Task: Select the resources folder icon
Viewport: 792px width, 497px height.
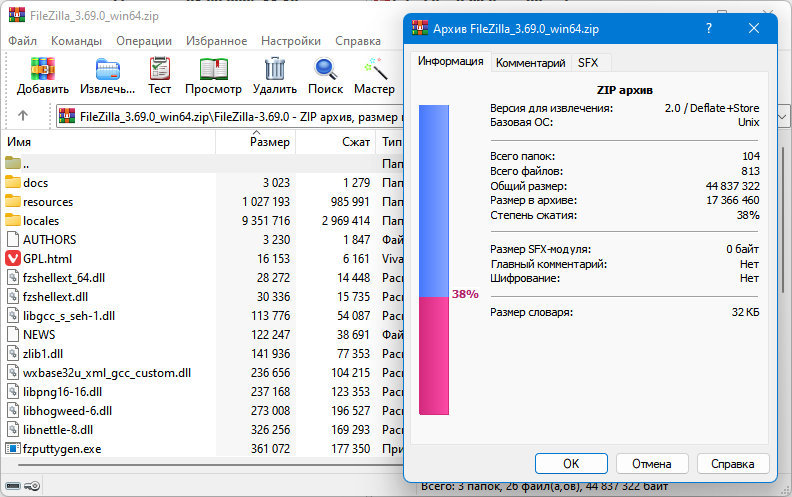Action: 13,201
